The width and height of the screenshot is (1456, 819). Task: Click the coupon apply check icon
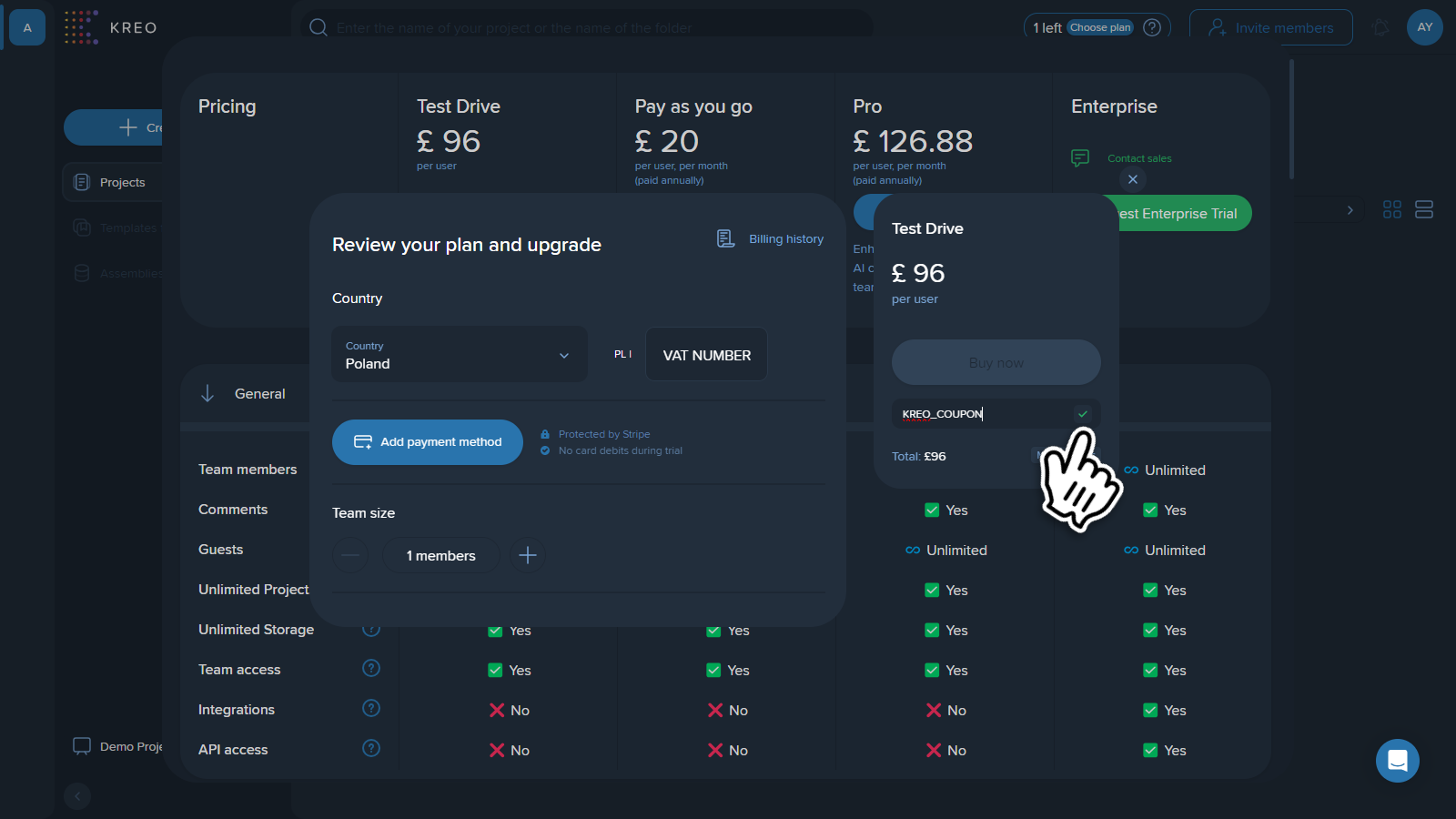pos(1083,413)
